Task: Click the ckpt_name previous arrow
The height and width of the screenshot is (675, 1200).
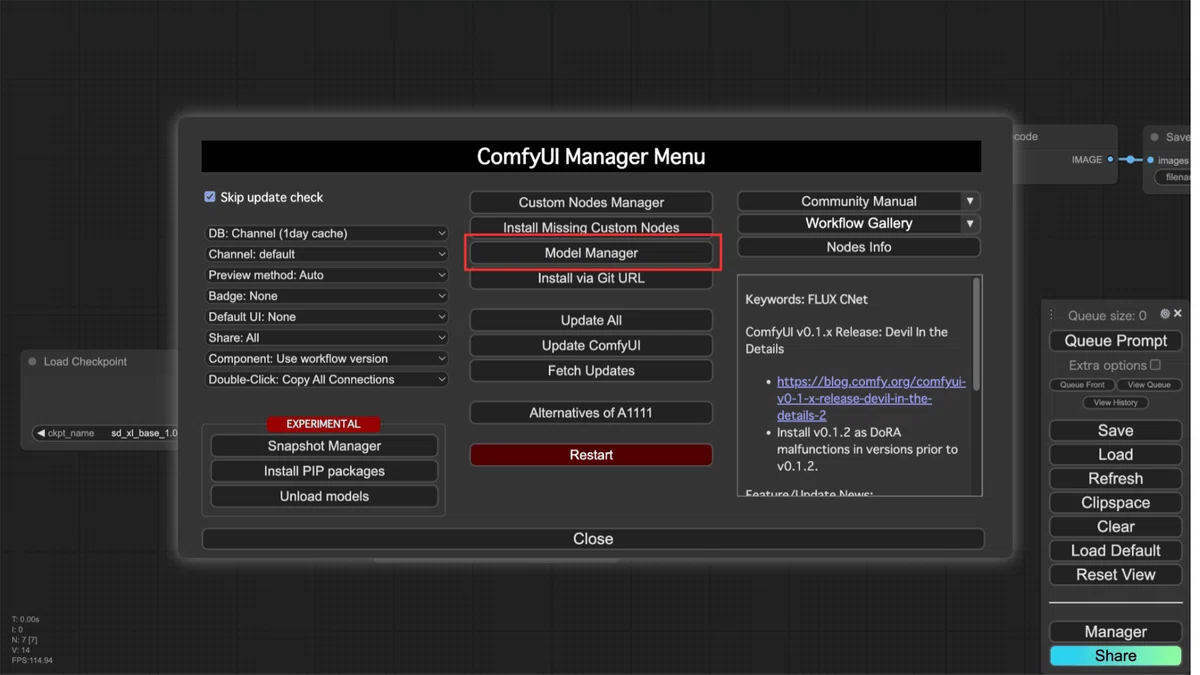Action: [x=41, y=433]
